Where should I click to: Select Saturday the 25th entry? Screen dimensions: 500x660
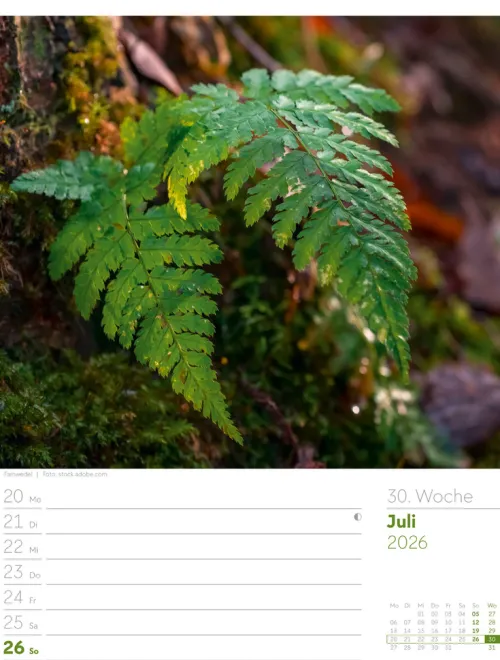pyautogui.click(x=182, y=623)
